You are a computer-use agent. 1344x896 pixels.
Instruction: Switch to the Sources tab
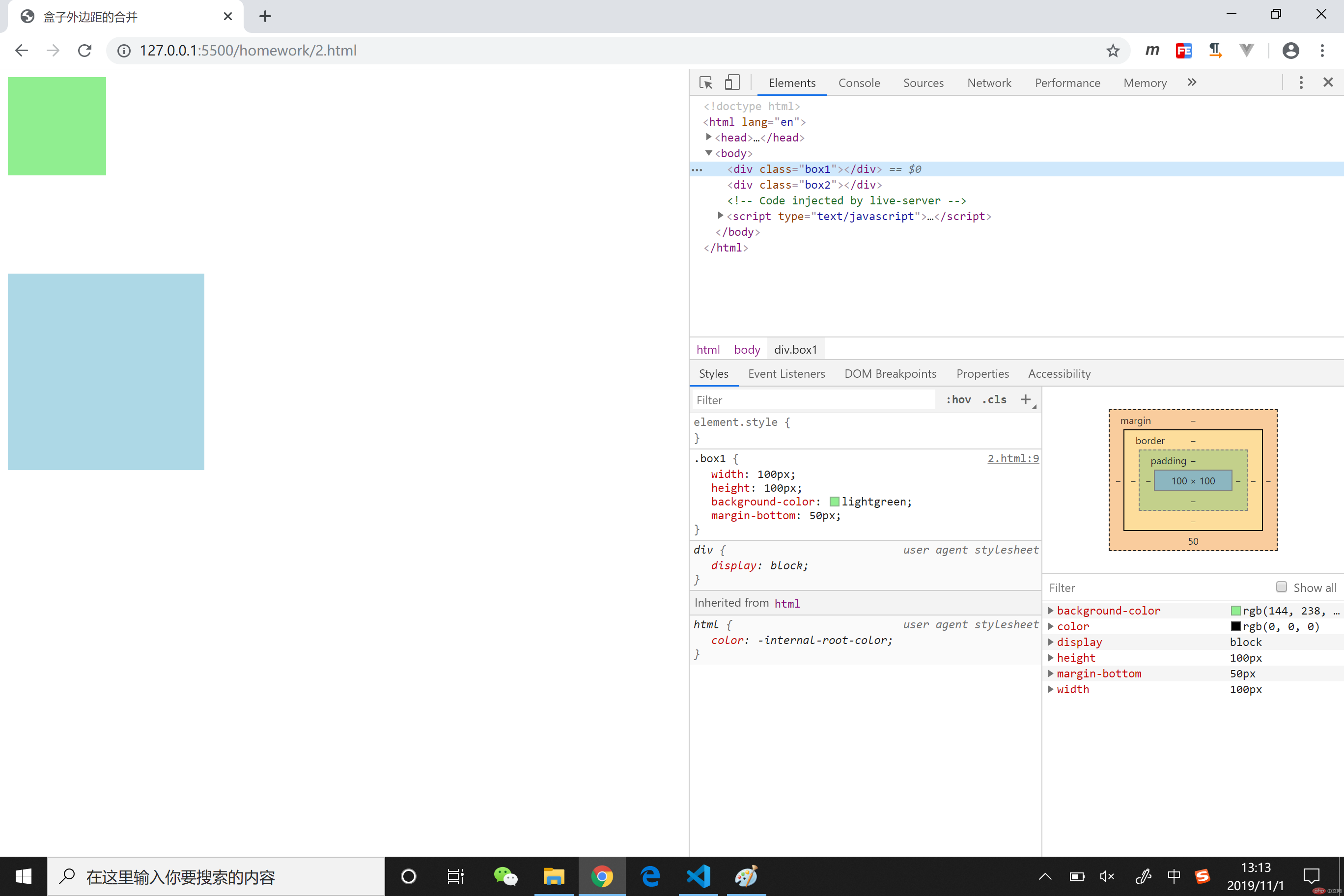pos(924,83)
